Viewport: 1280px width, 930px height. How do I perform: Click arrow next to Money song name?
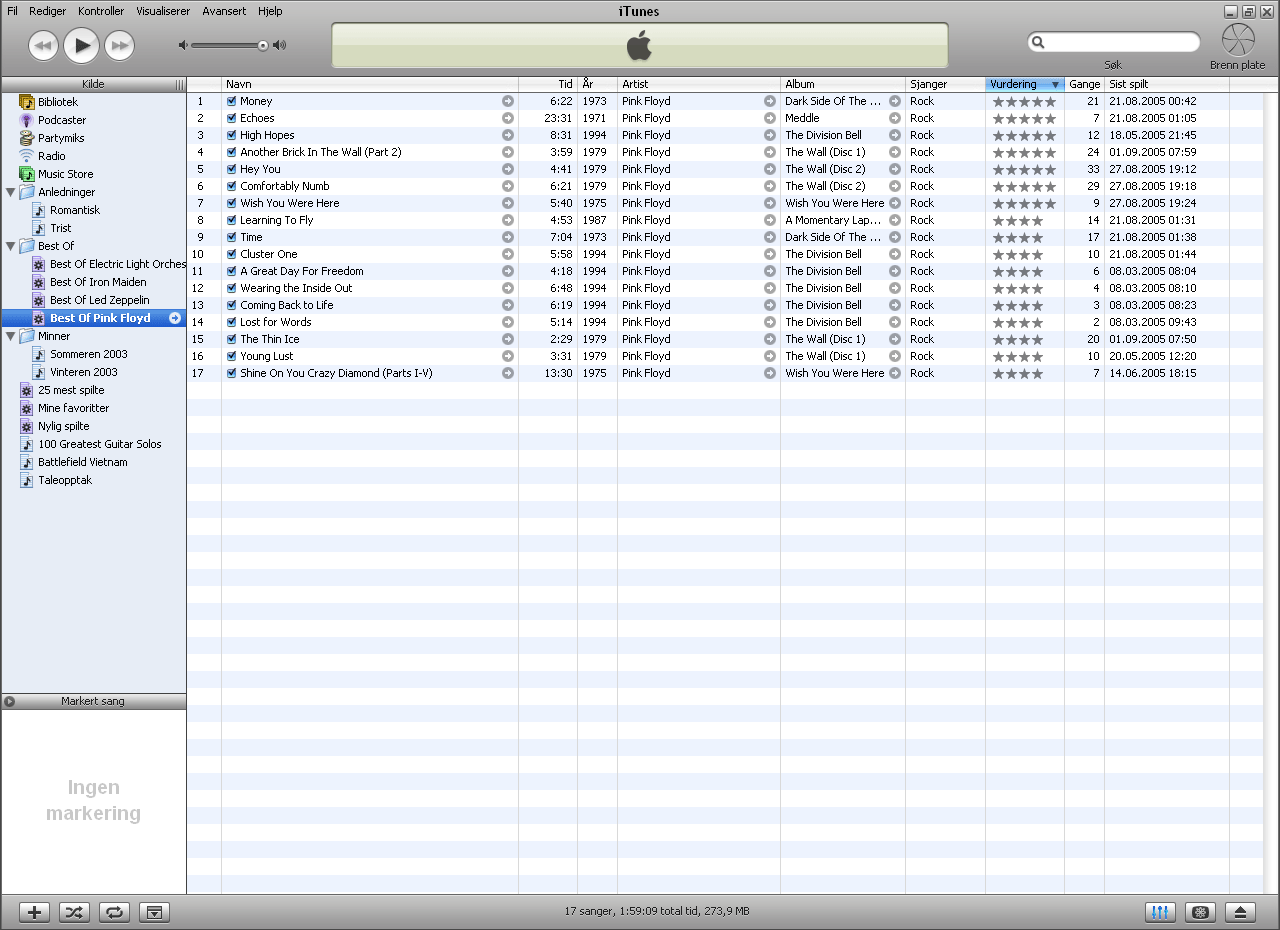[x=508, y=101]
